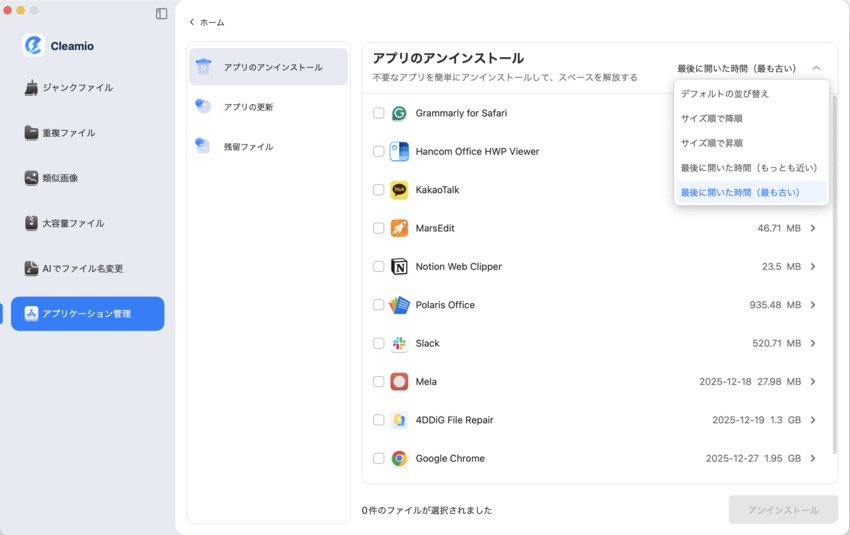Click the Google Chrome app icon
850x535 pixels.
click(399, 459)
